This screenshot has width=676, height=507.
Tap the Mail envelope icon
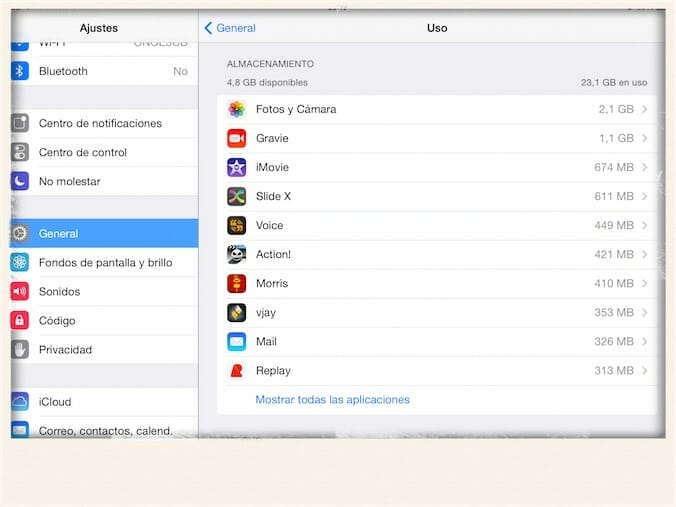(x=237, y=341)
